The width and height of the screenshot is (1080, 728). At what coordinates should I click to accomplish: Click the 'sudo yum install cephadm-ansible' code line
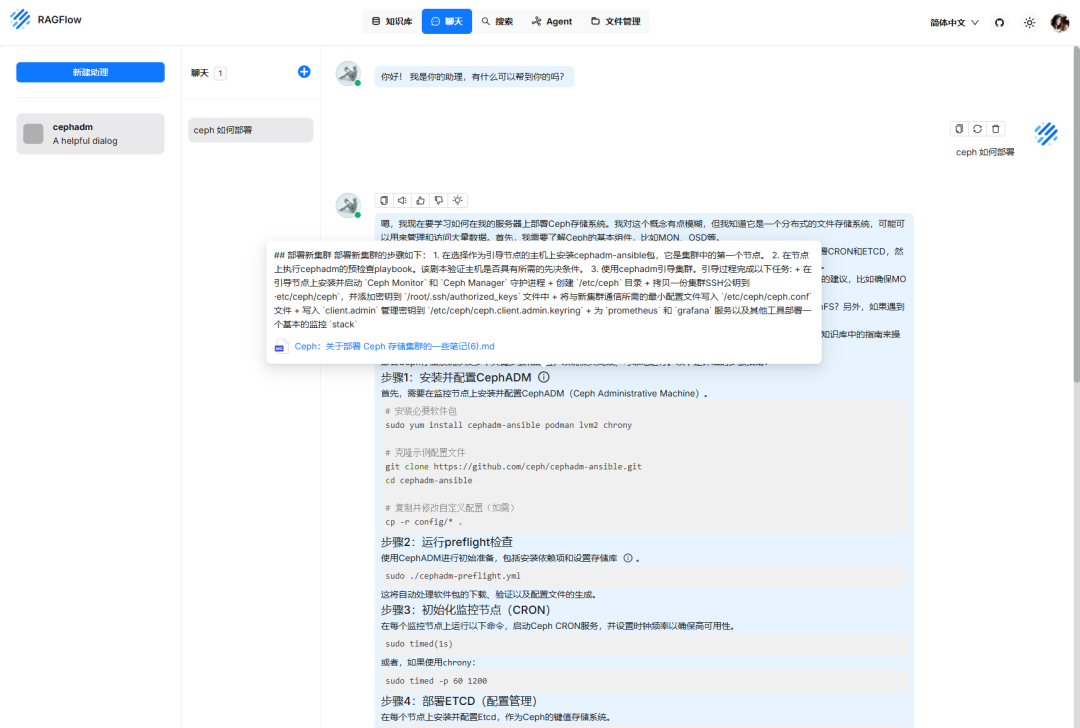click(x=508, y=425)
